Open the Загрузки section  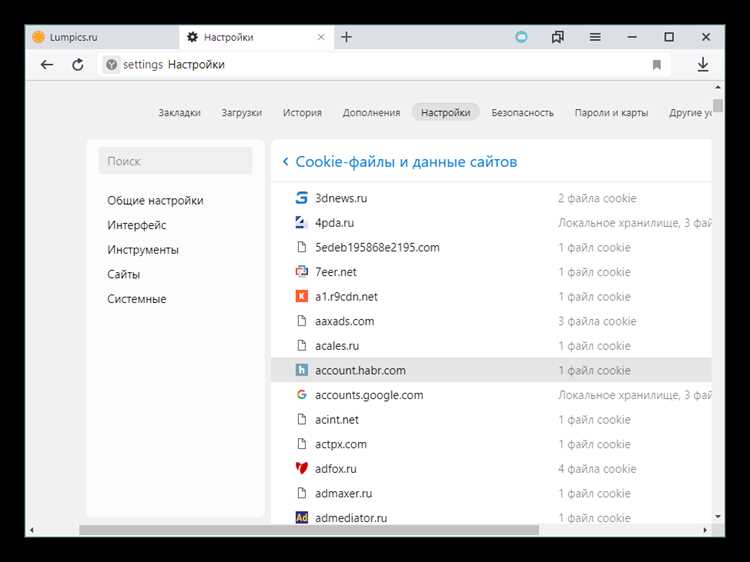click(x=242, y=113)
